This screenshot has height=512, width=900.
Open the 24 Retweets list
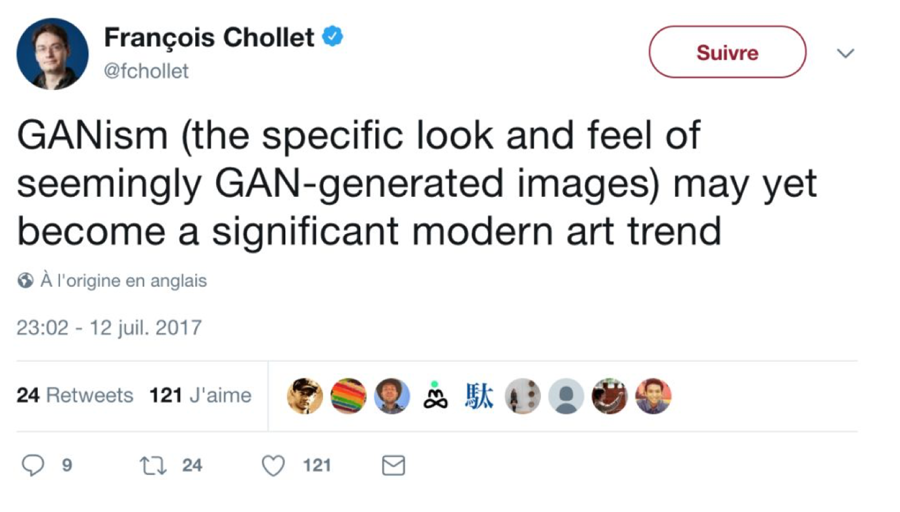point(75,396)
